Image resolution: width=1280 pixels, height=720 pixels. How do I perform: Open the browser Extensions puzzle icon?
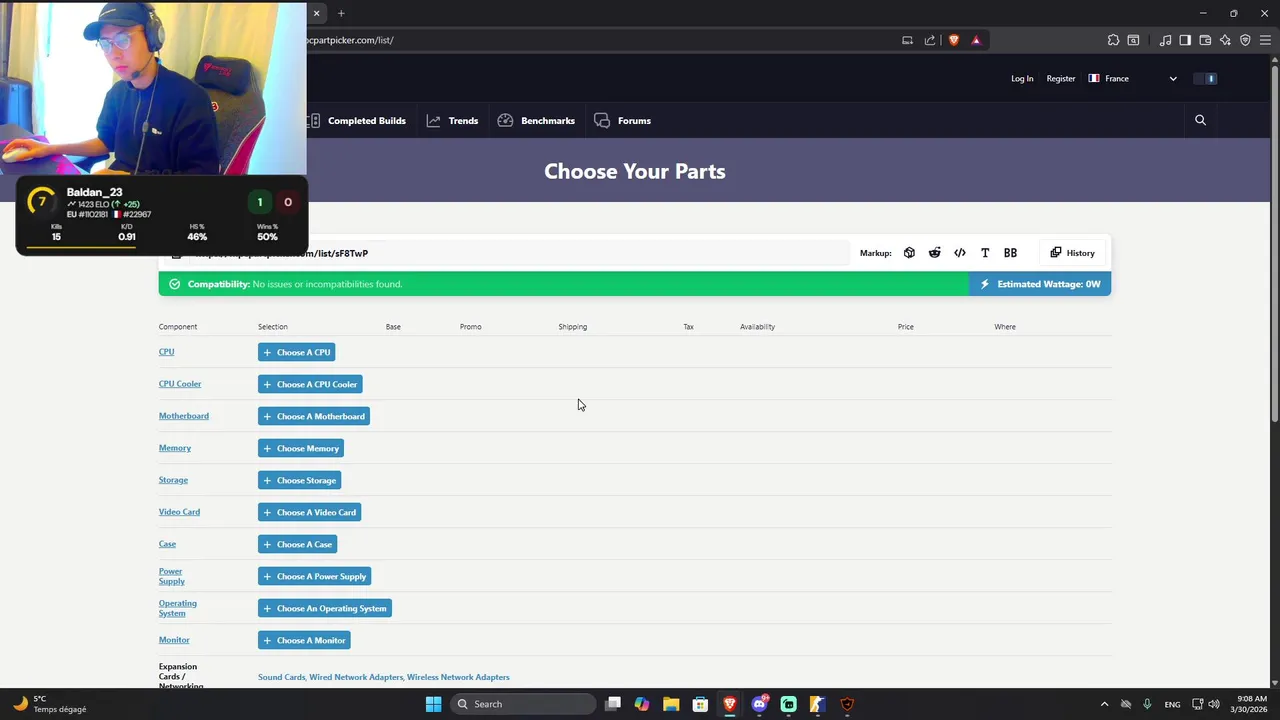[x=1113, y=40]
